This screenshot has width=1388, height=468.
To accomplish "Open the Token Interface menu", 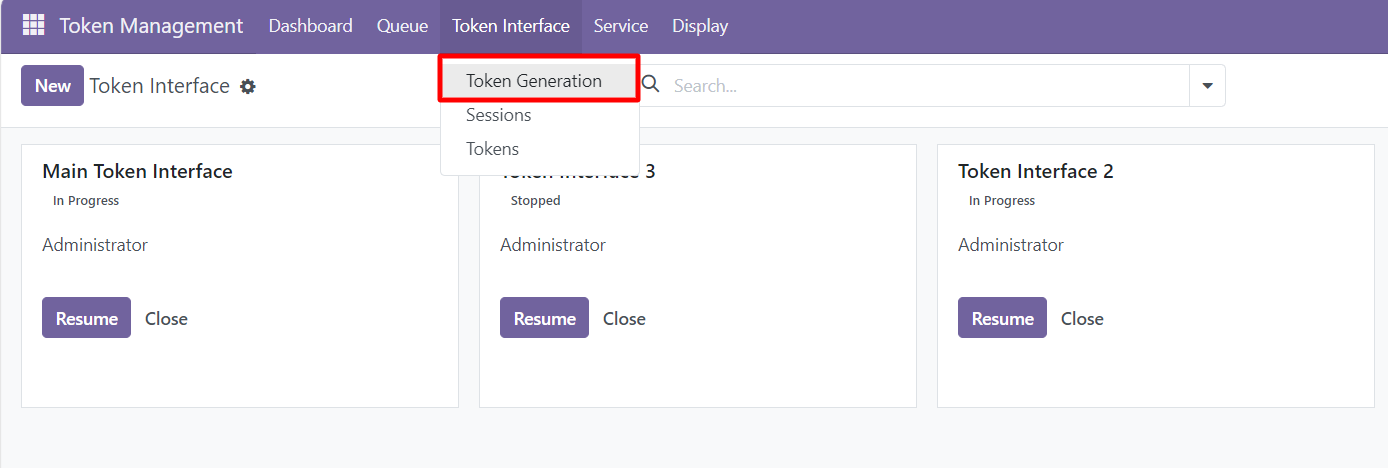I will [x=510, y=26].
